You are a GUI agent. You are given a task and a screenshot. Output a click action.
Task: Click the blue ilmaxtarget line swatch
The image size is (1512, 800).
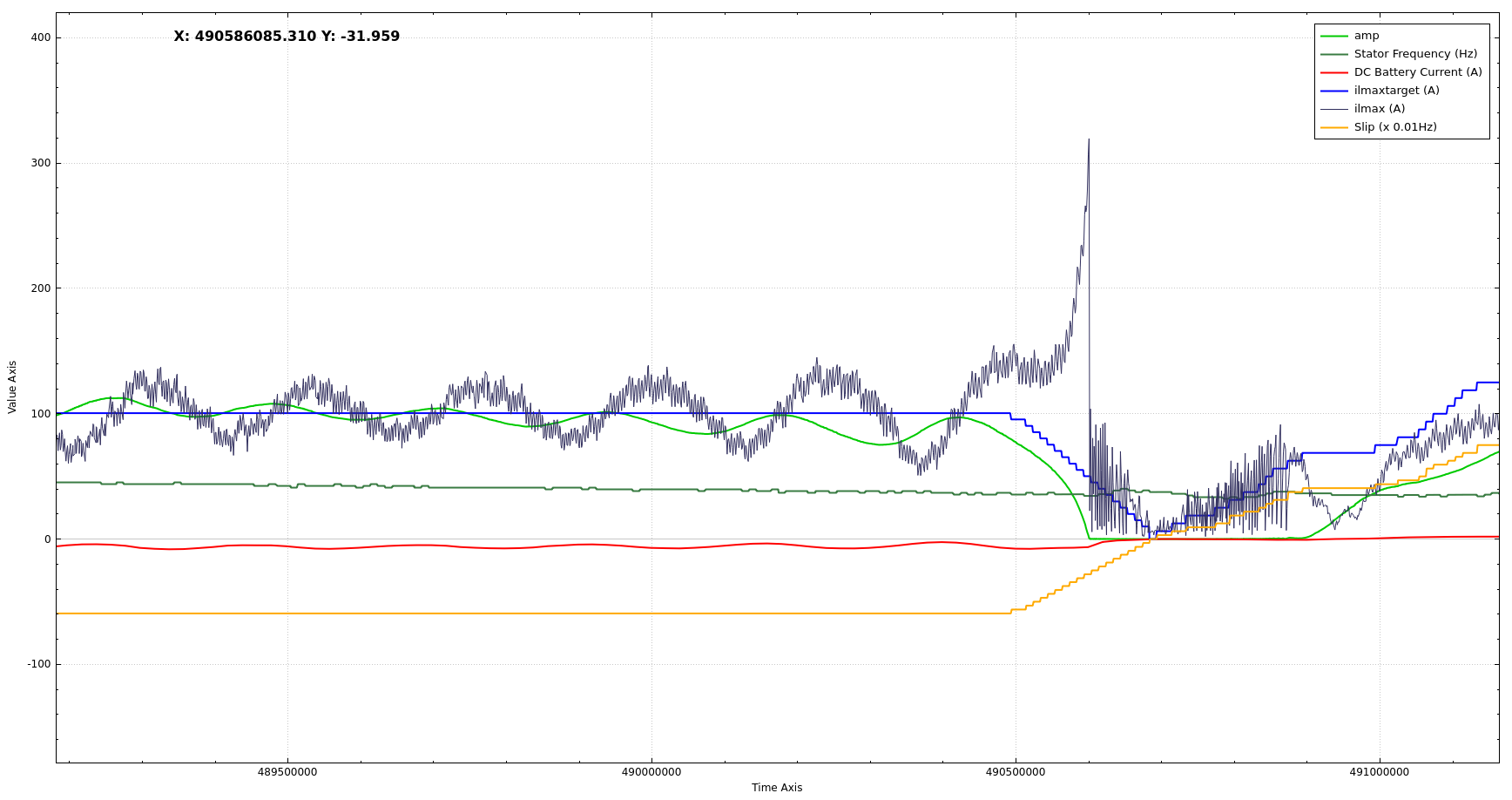click(x=1333, y=91)
